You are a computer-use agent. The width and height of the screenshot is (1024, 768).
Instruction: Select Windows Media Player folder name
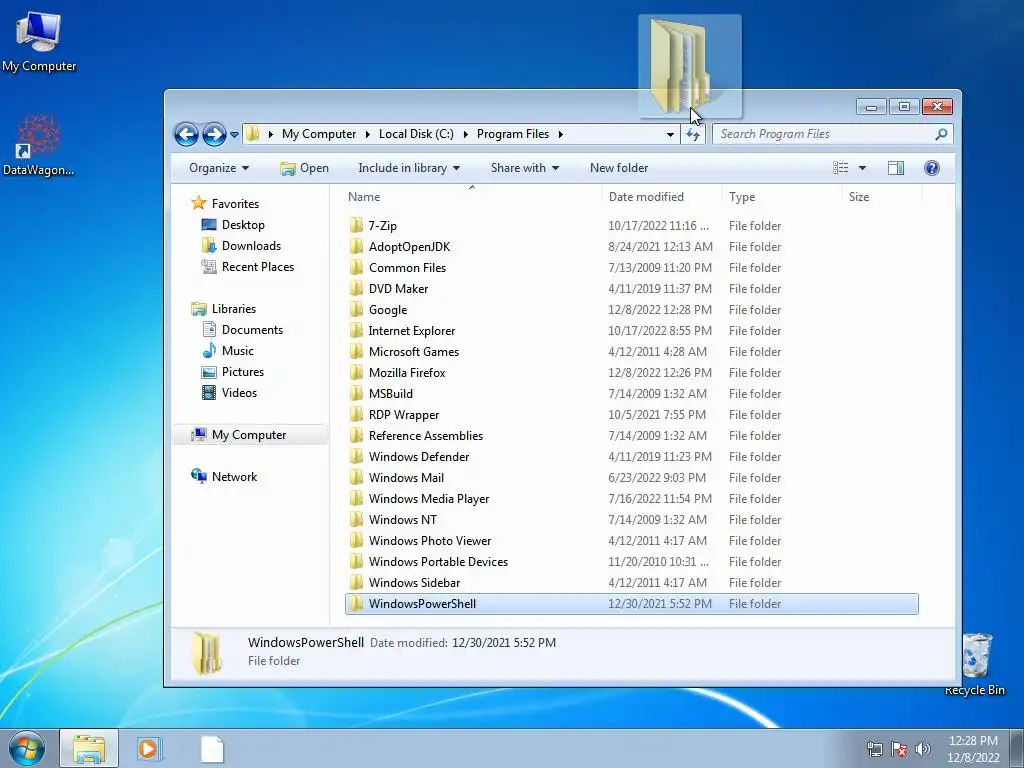(429, 499)
